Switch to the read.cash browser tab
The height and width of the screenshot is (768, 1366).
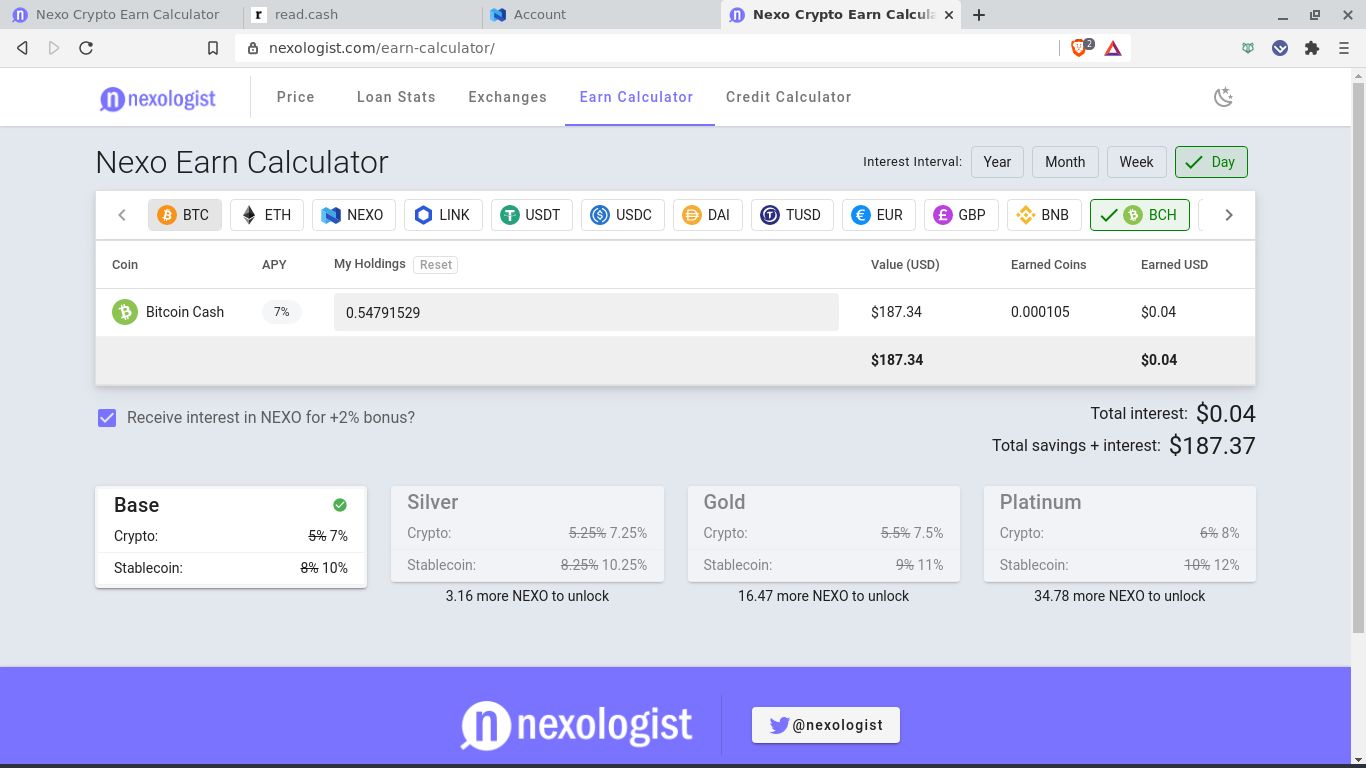click(362, 15)
